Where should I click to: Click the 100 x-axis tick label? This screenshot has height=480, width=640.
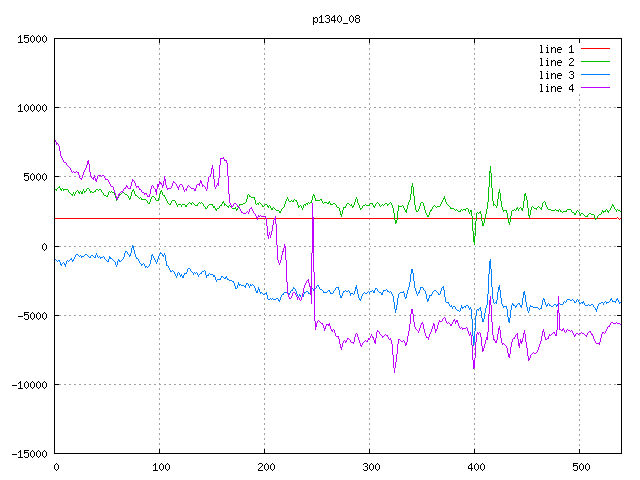coord(160,467)
